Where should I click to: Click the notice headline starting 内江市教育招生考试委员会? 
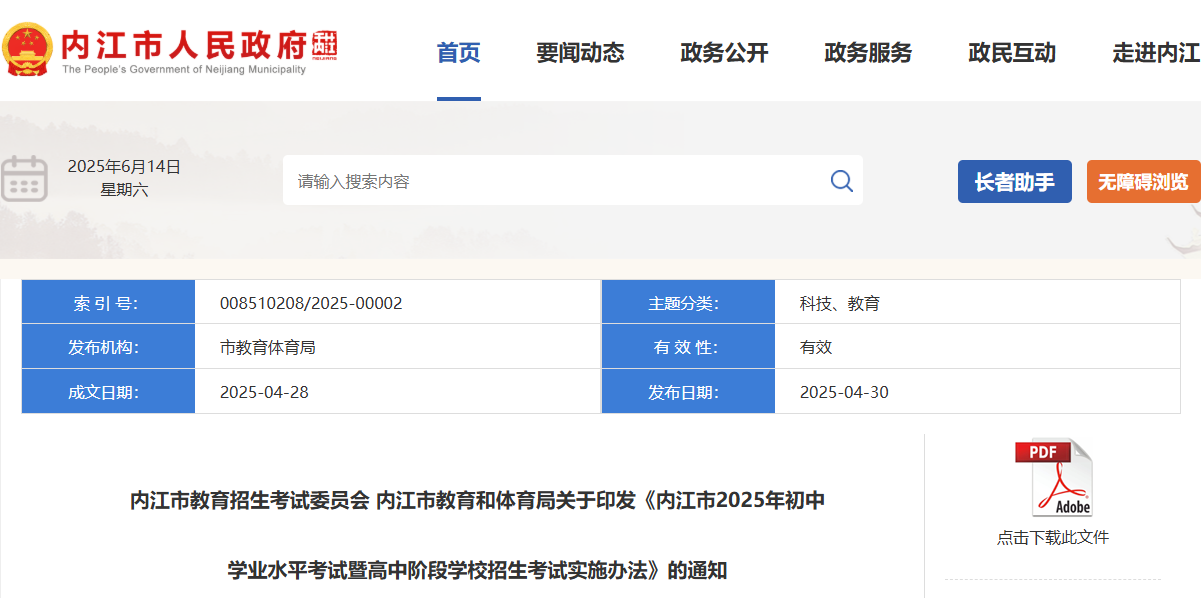477,501
